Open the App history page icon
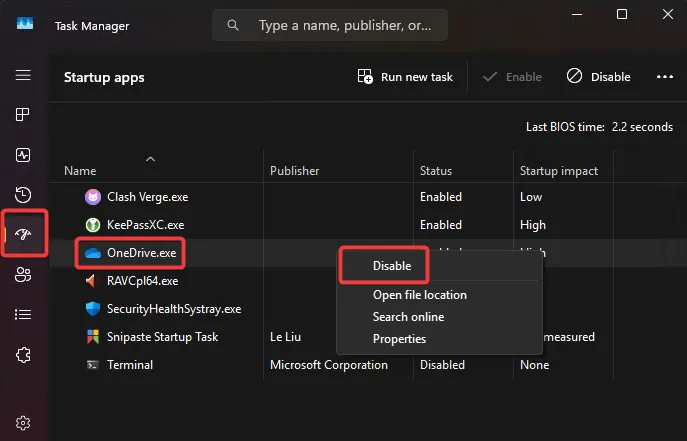 (23, 195)
